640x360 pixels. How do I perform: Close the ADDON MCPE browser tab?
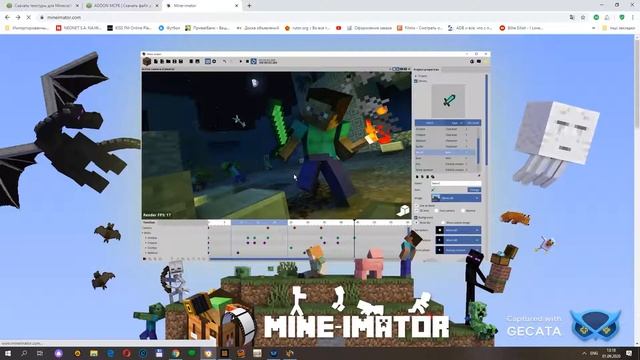click(157, 6)
